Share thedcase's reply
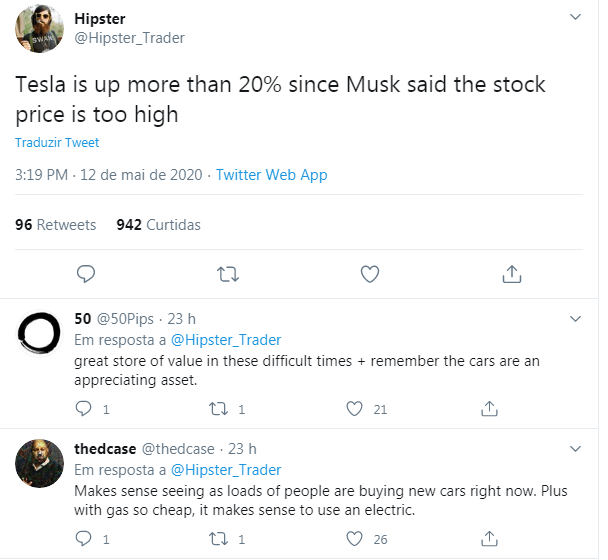The height and width of the screenshot is (560, 608). click(x=490, y=539)
